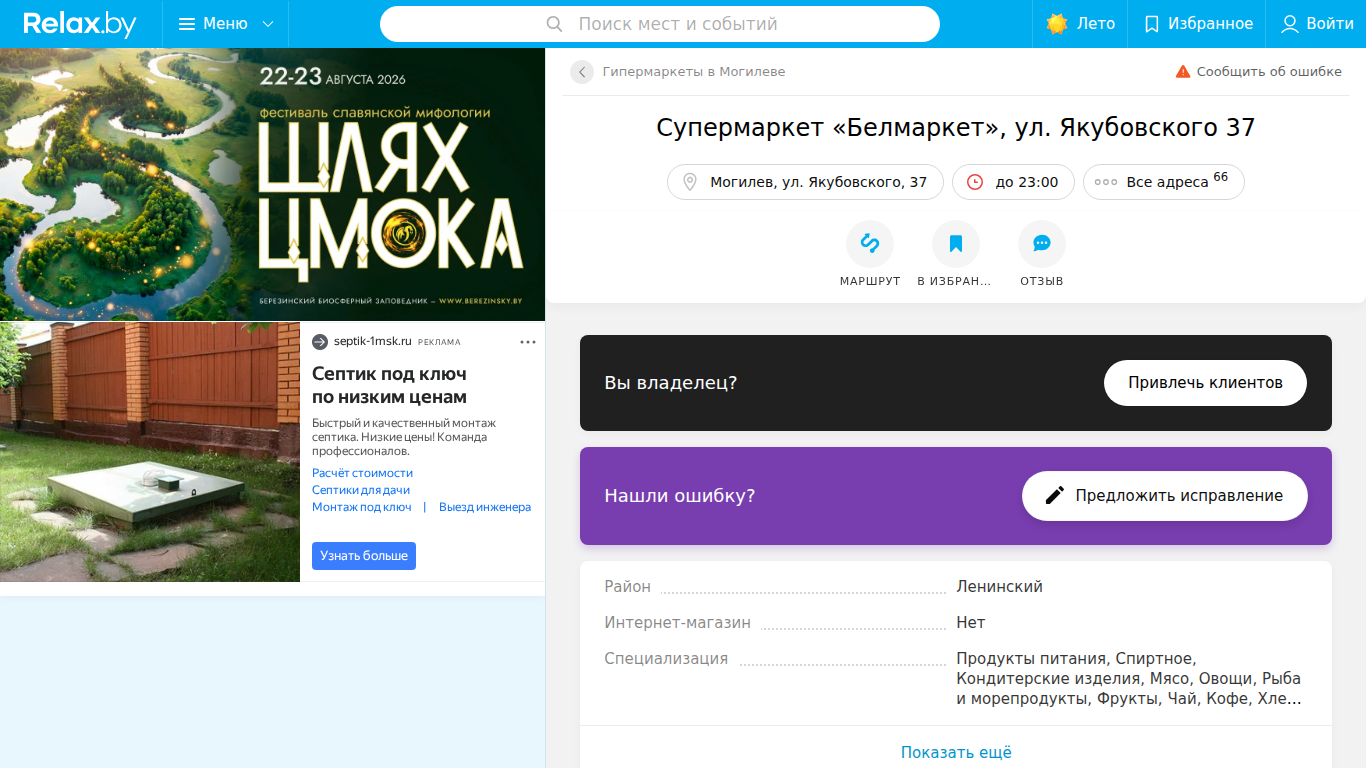
Task: Click the Интернет-магазин value Нет
Action: (971, 623)
